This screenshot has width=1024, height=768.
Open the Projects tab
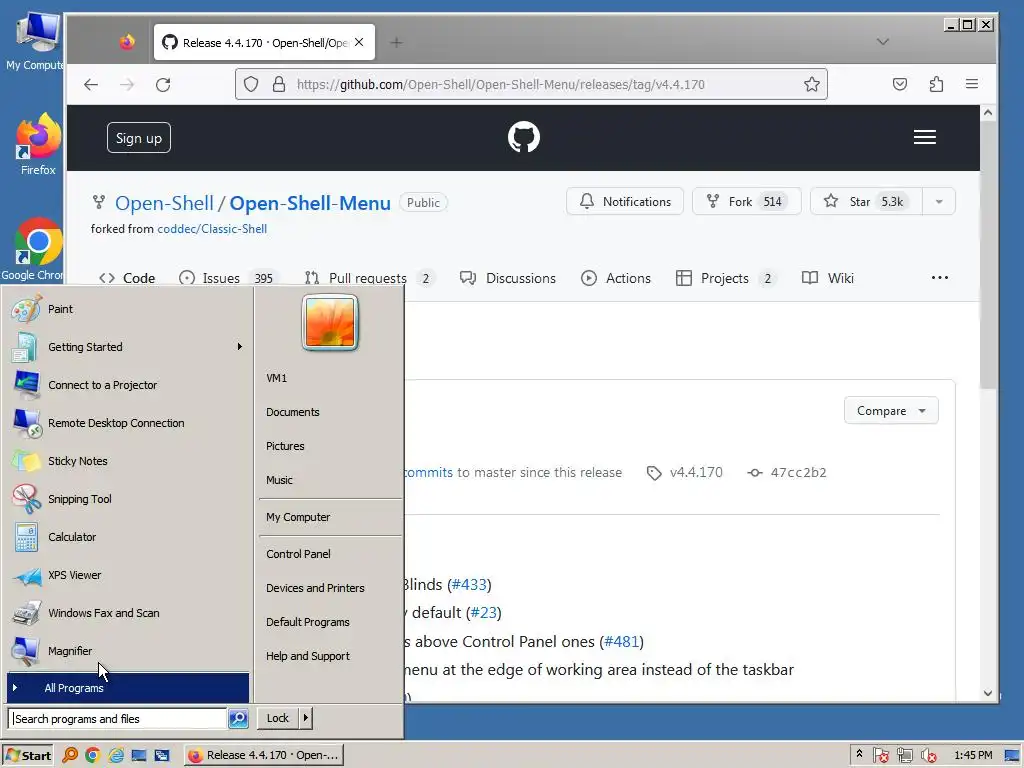(725, 278)
